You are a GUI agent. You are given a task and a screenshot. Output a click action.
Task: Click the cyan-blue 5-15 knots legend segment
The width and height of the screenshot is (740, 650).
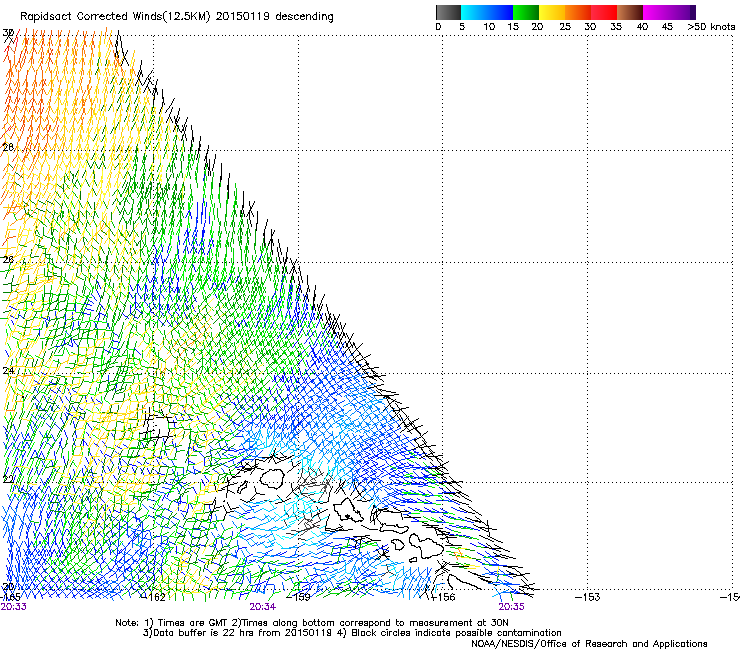pos(487,12)
